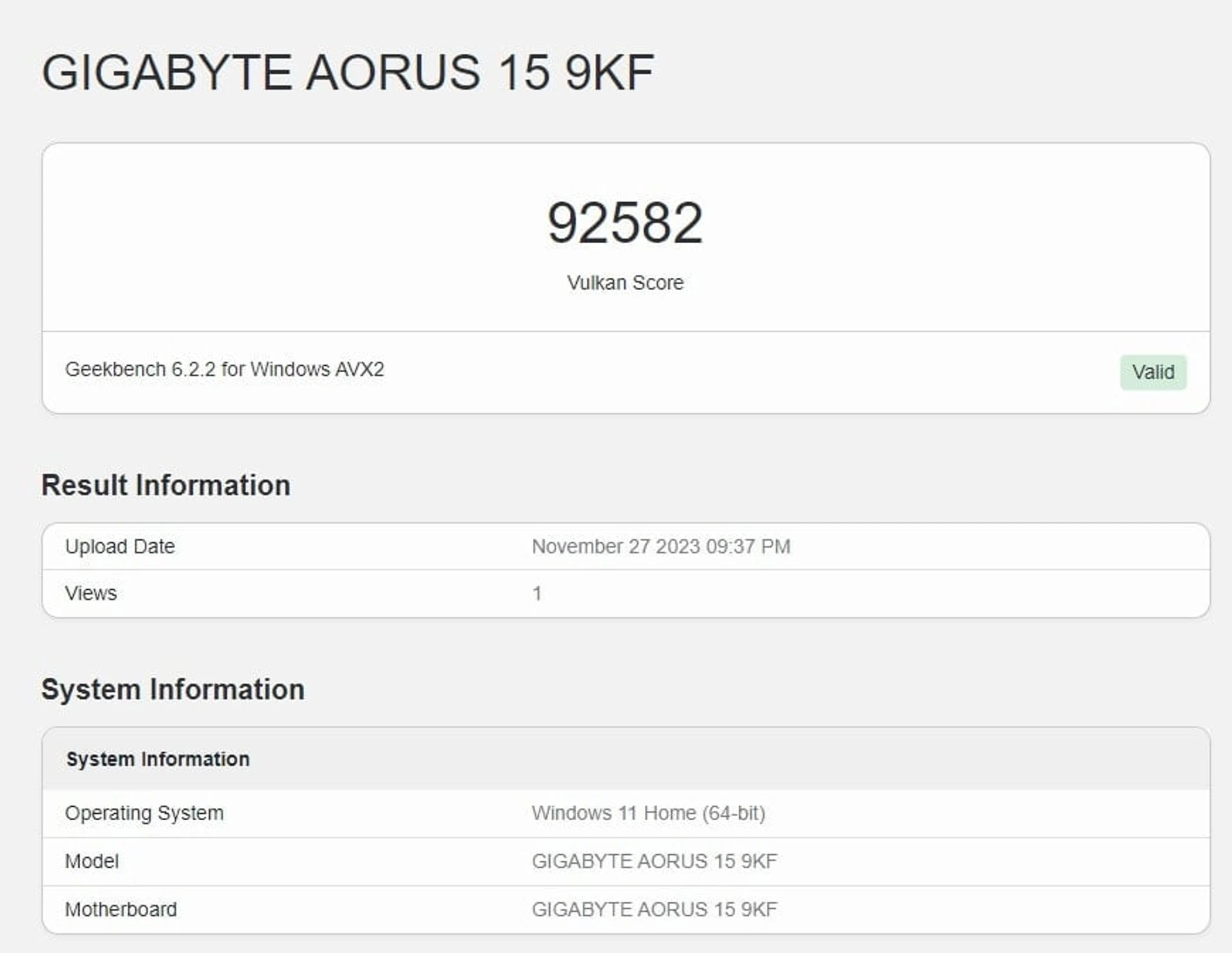Click the Views count value 1
The height and width of the screenshot is (953, 1232).
[x=537, y=594]
